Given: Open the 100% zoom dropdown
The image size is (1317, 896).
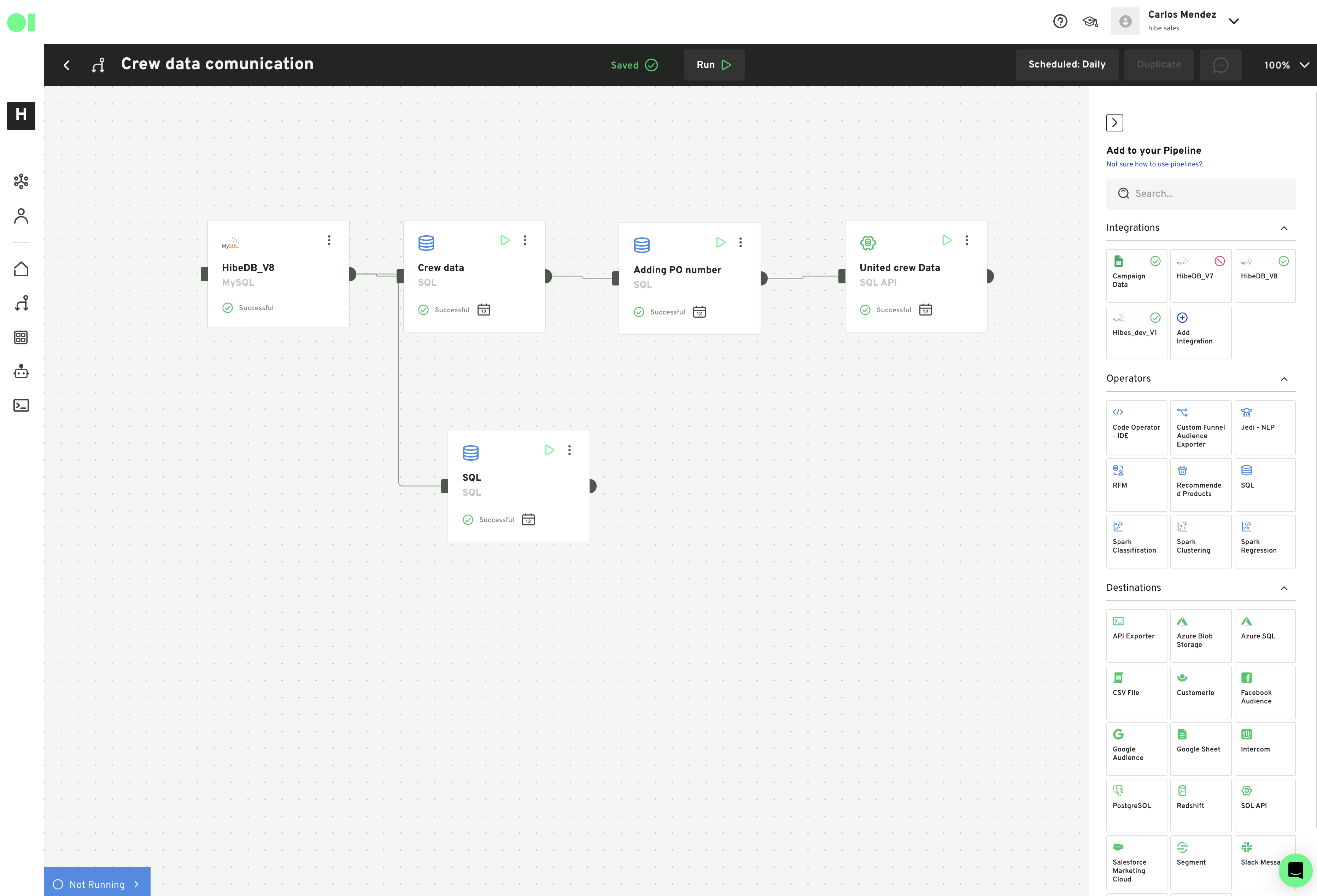Looking at the screenshot, I should coord(1286,65).
